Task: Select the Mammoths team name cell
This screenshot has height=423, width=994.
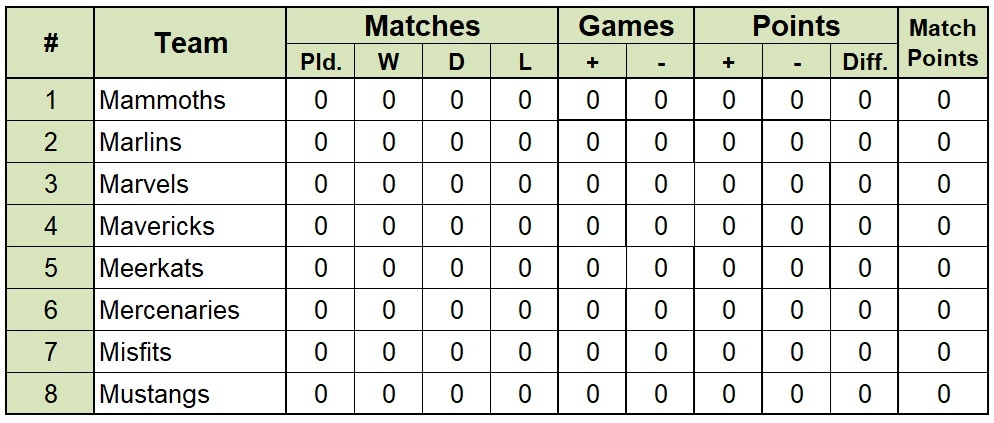Action: [190, 100]
